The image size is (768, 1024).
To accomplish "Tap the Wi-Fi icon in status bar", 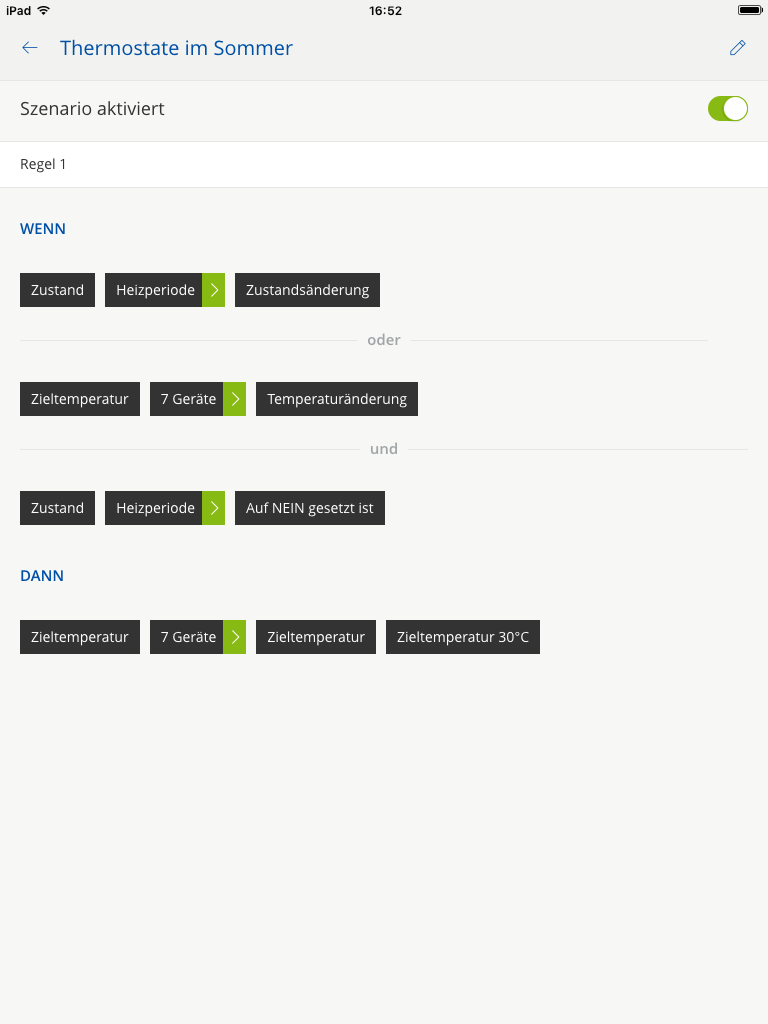I will (x=43, y=10).
